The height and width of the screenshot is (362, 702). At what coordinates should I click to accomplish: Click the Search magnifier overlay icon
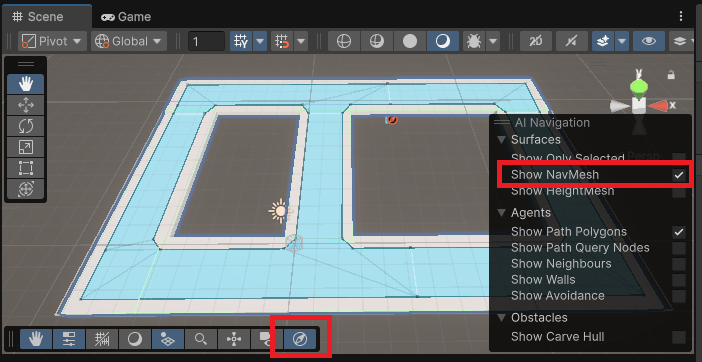click(x=201, y=340)
